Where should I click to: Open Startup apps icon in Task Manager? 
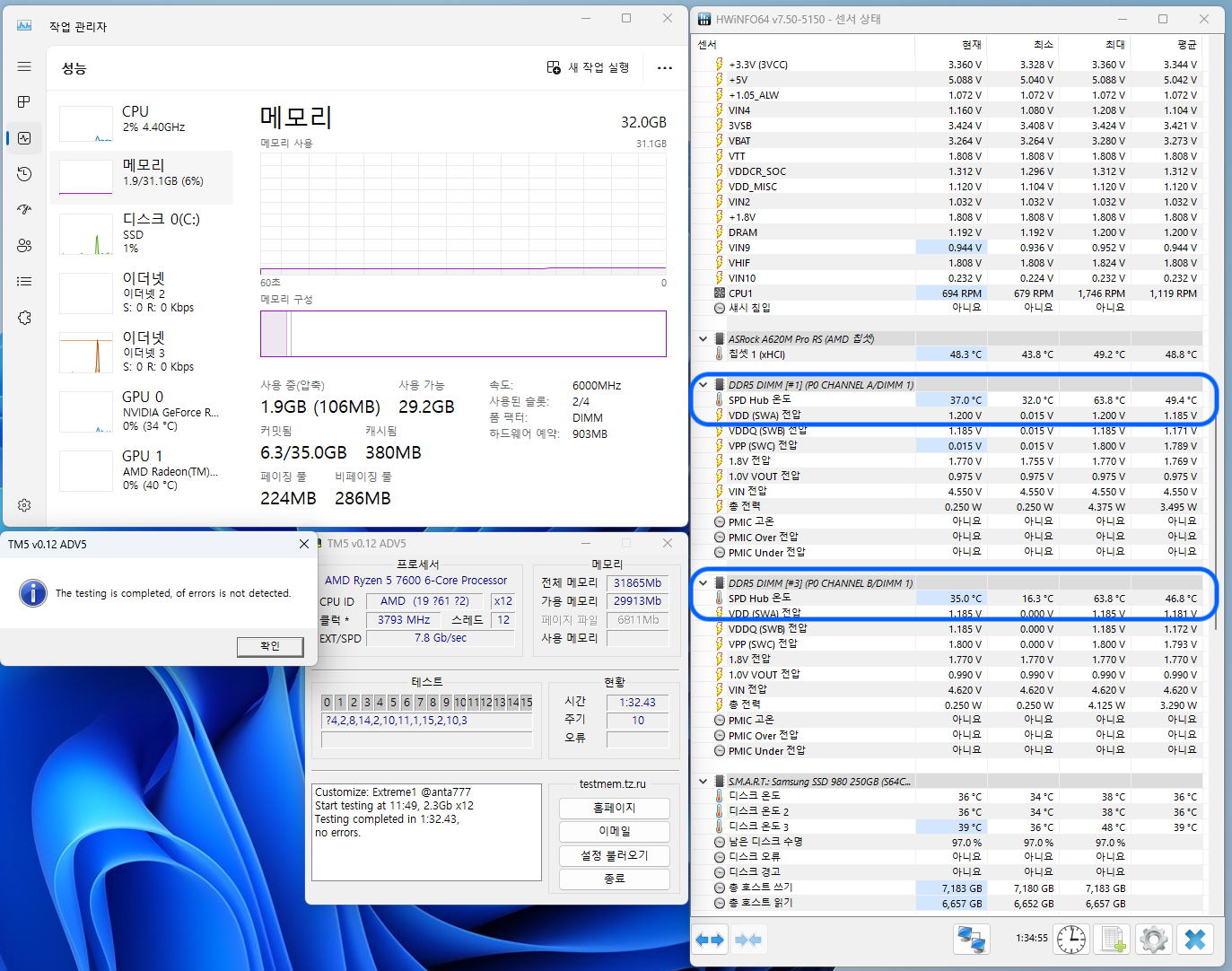tap(24, 209)
